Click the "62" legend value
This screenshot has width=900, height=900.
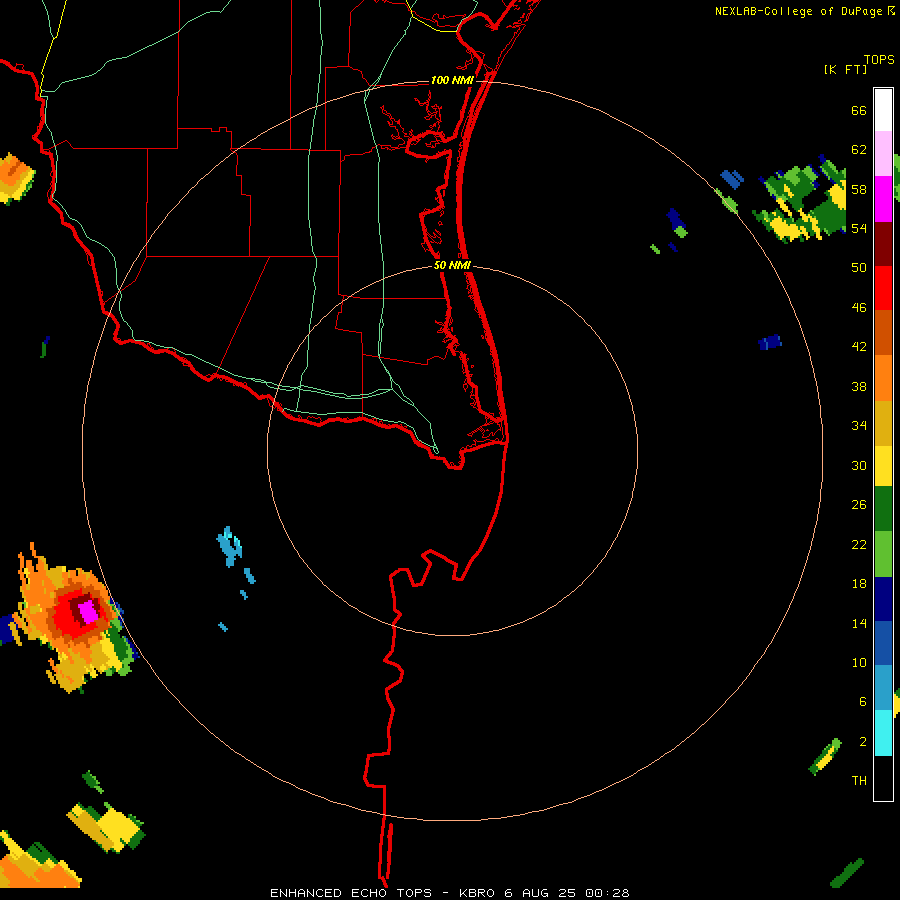(859, 150)
